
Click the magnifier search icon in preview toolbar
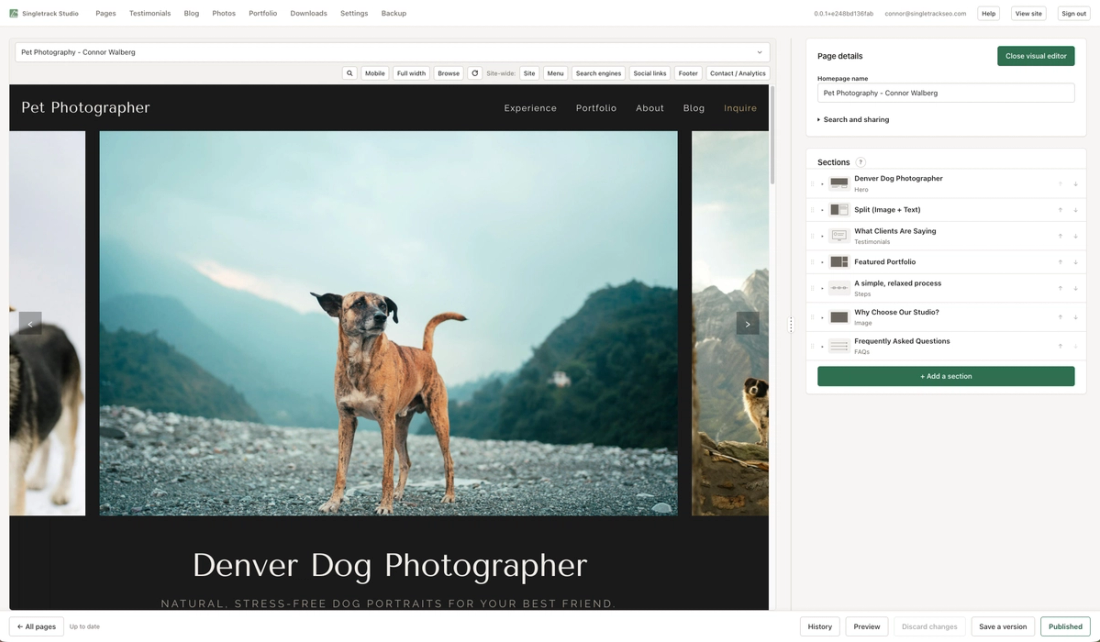click(349, 73)
